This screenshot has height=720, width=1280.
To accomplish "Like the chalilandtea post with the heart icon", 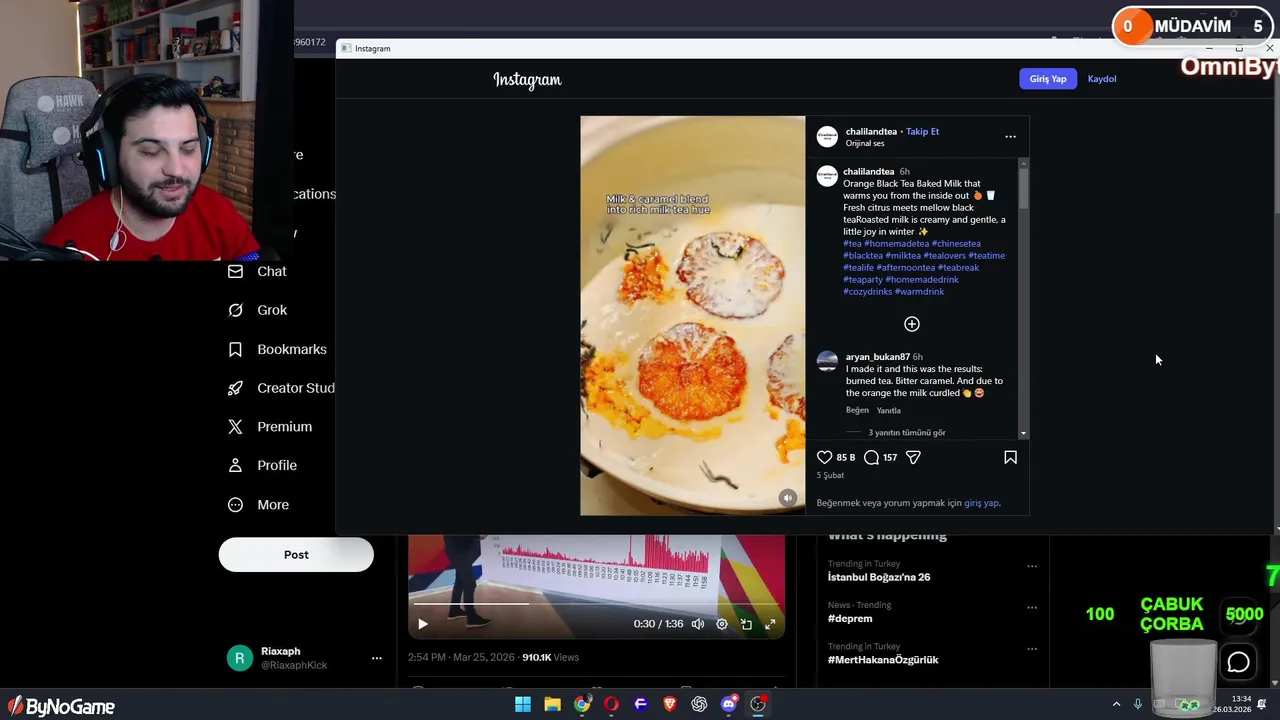I will pos(824,457).
